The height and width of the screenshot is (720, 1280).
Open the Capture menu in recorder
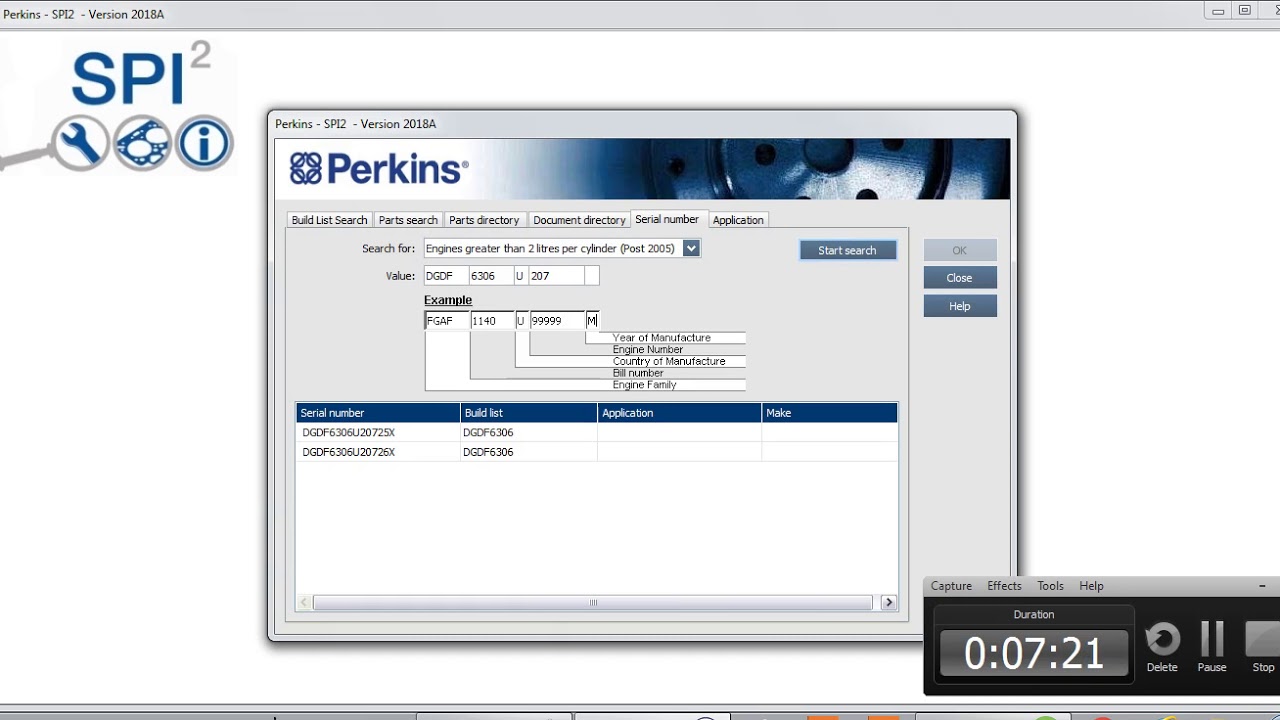pos(951,586)
